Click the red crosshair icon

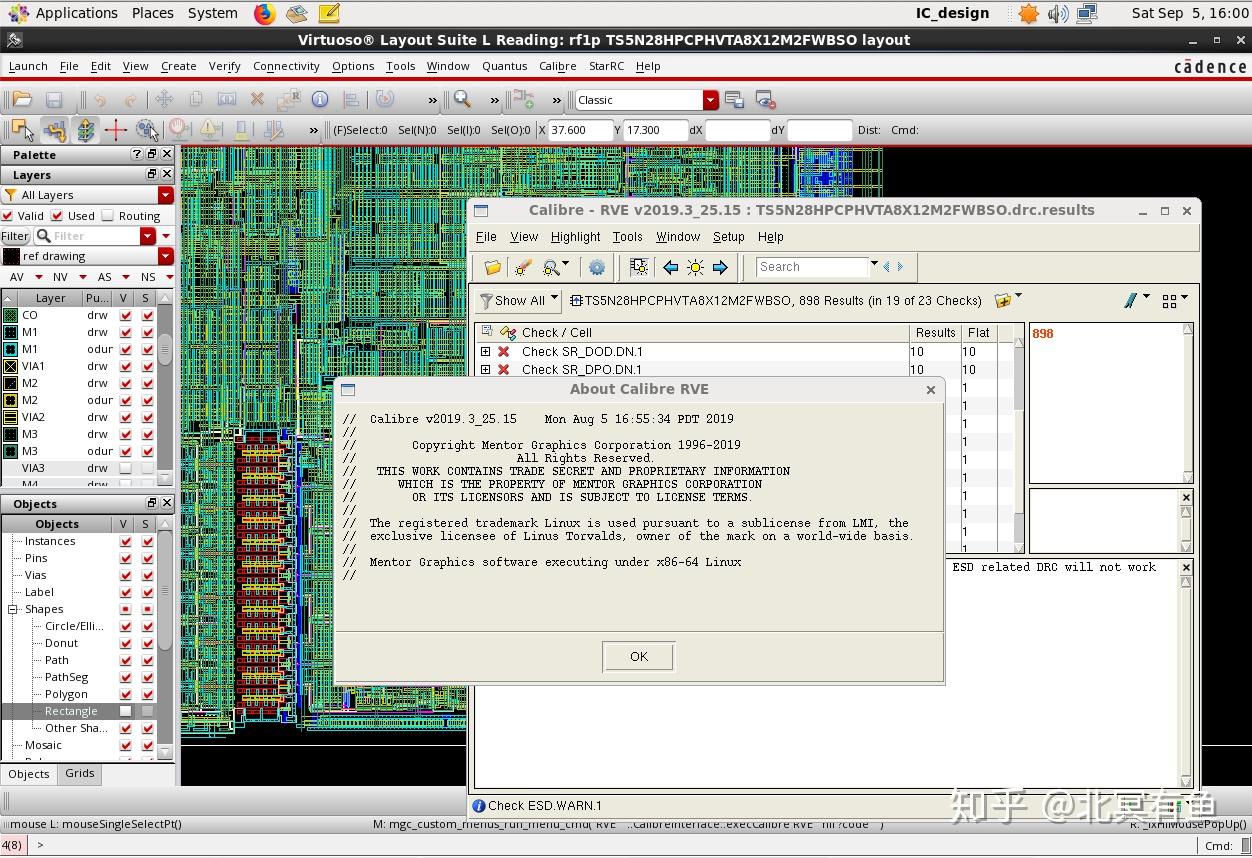(x=115, y=130)
